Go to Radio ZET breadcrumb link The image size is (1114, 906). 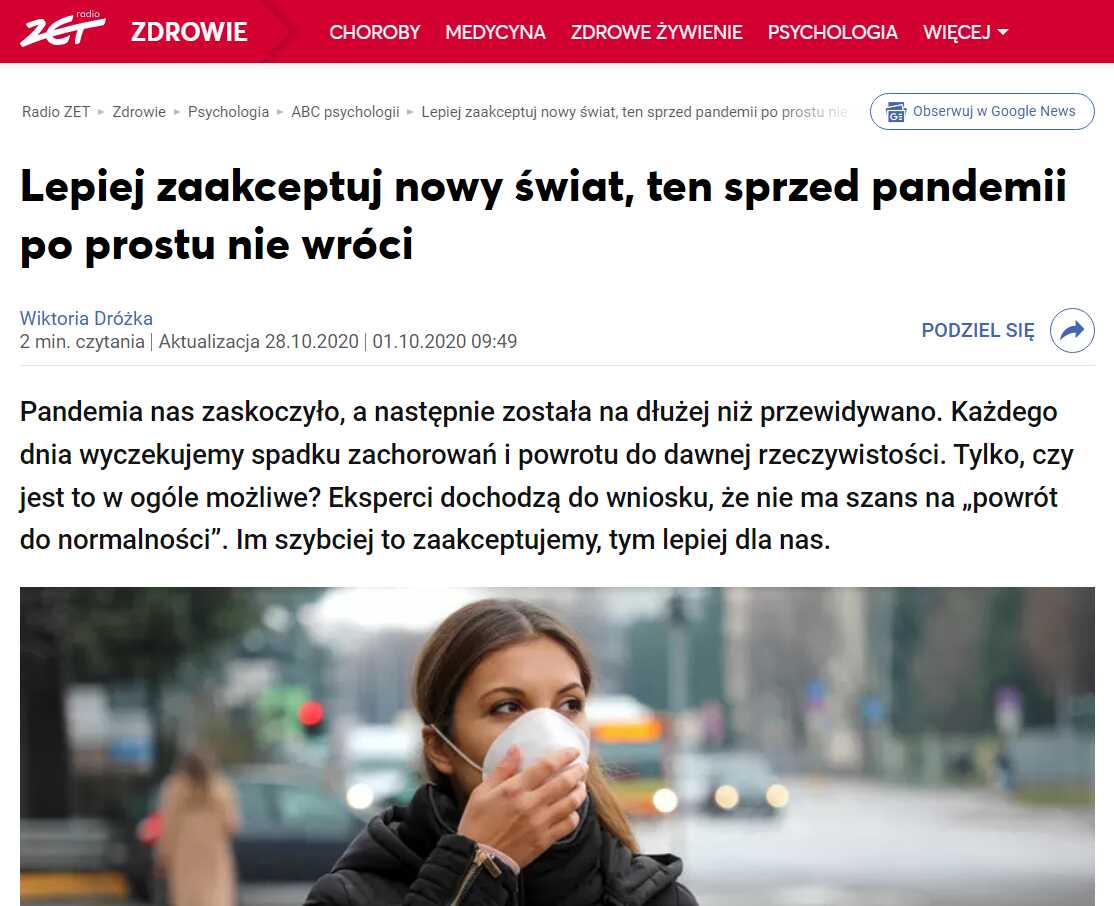[x=56, y=112]
